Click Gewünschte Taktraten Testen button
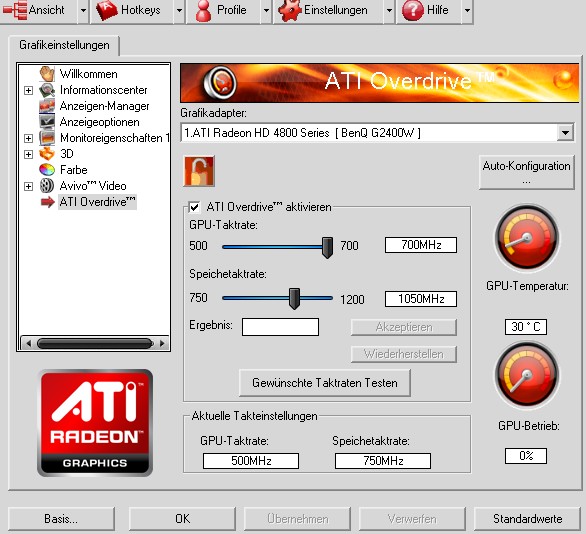The image size is (586, 534). click(324, 383)
